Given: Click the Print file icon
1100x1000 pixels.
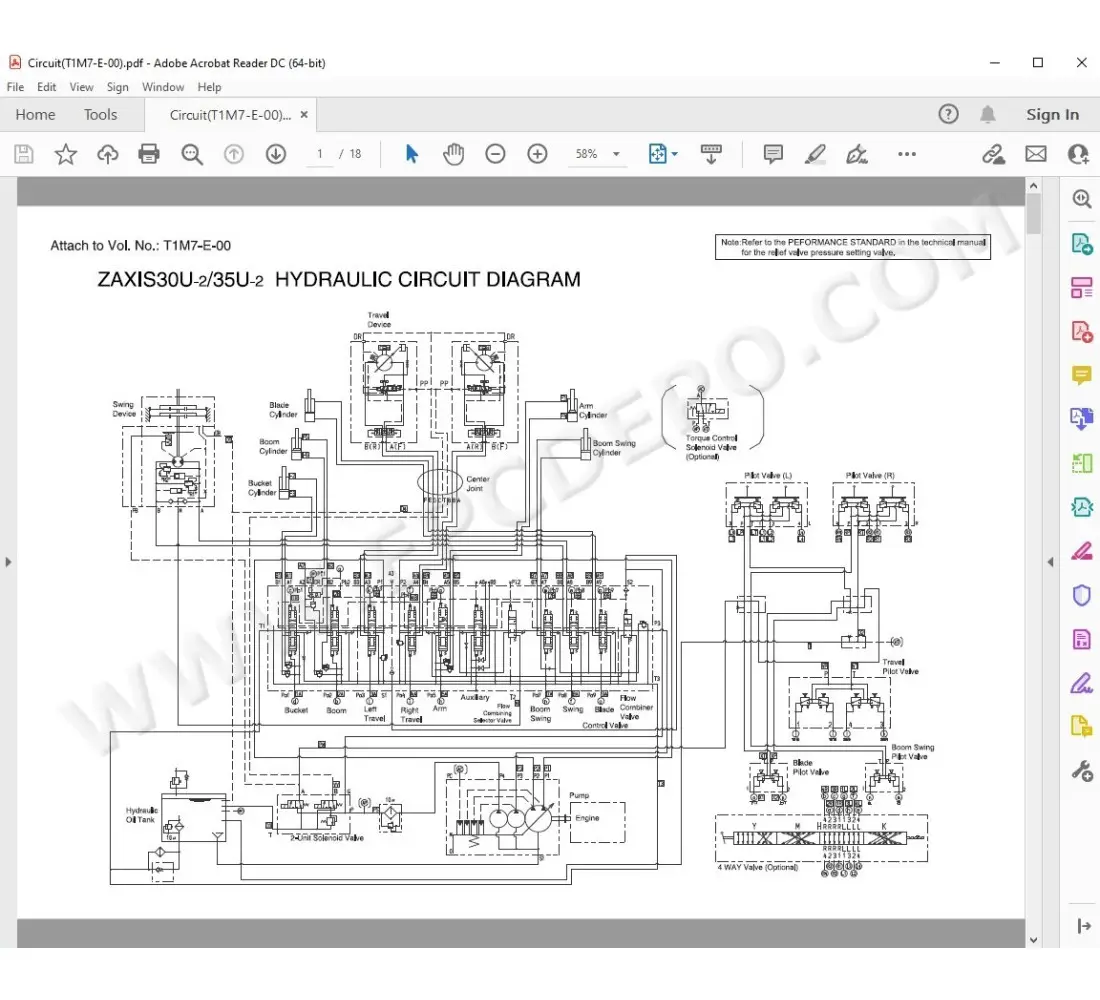Looking at the screenshot, I should [x=149, y=154].
